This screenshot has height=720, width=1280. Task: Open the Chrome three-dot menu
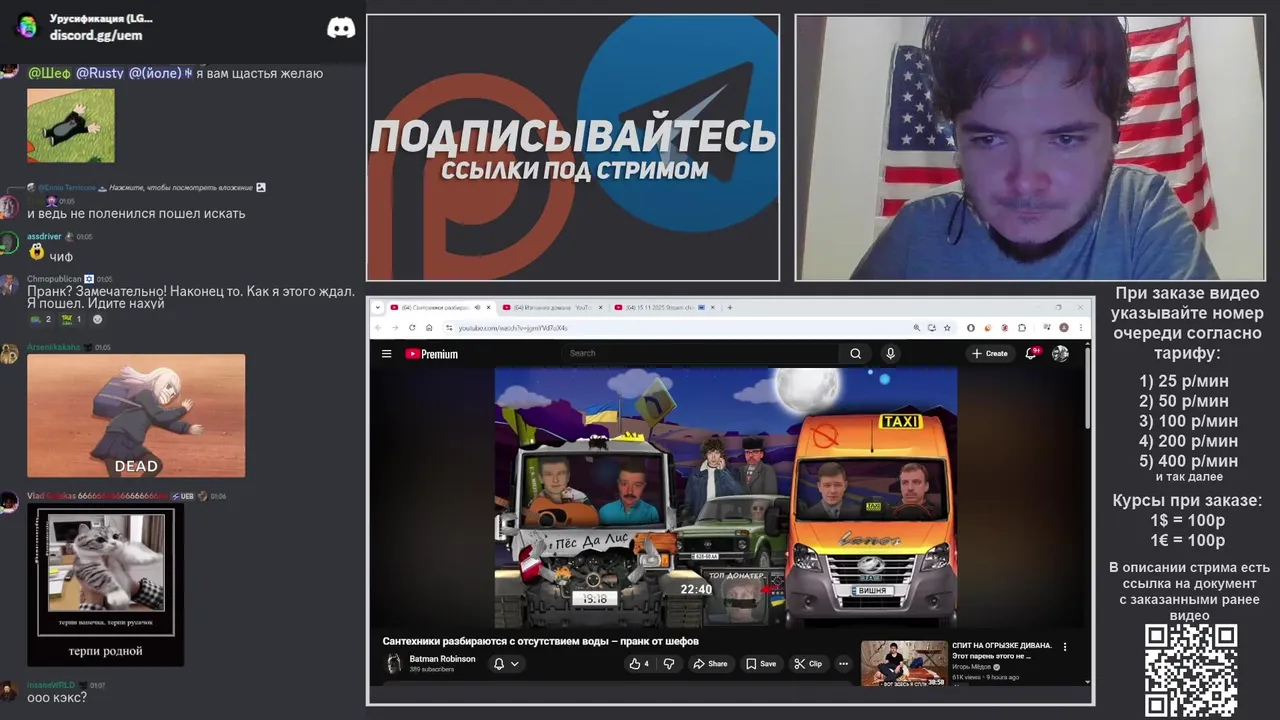pyautogui.click(x=1081, y=328)
